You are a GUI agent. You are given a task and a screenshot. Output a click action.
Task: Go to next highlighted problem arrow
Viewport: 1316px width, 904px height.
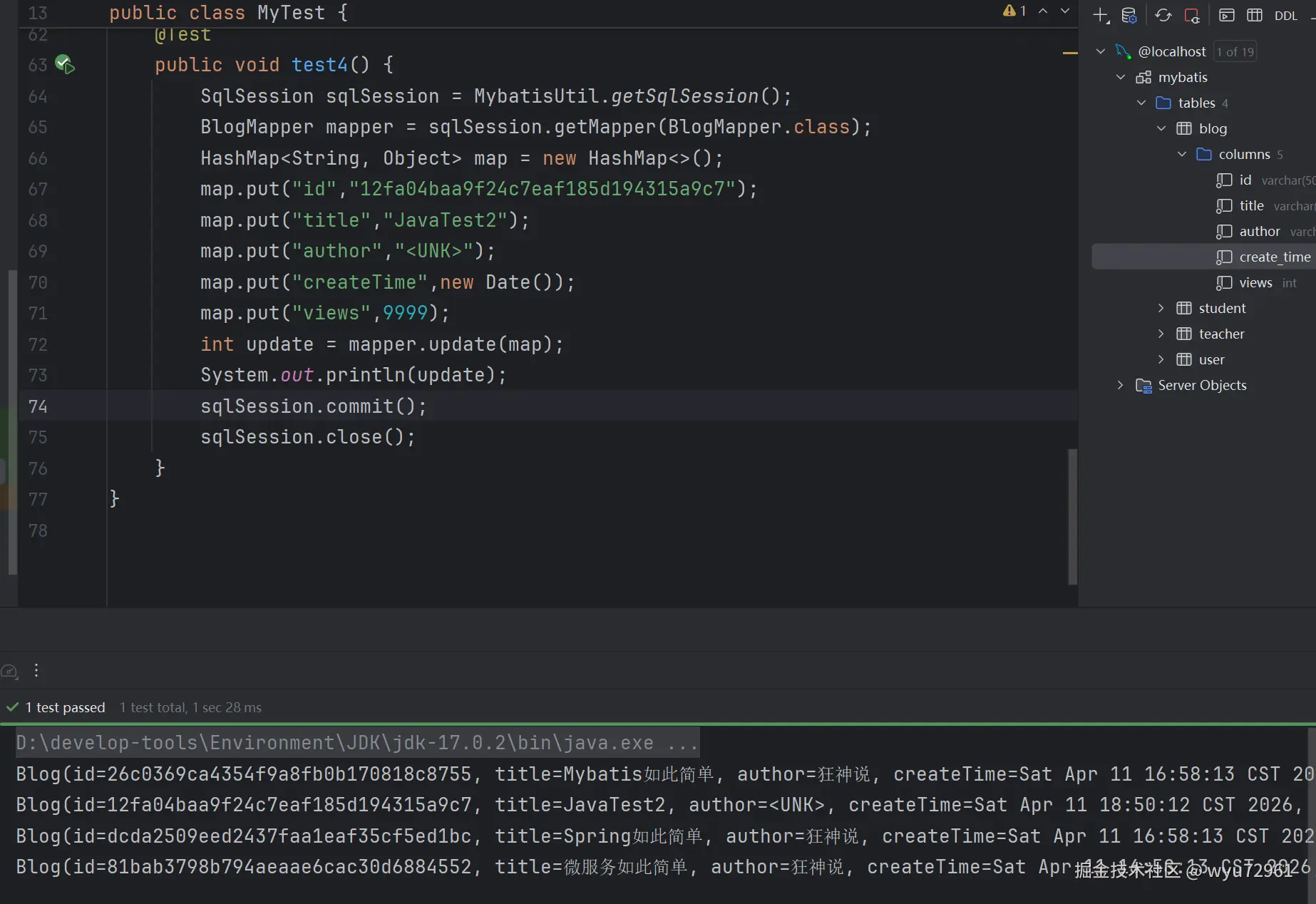tap(1065, 11)
